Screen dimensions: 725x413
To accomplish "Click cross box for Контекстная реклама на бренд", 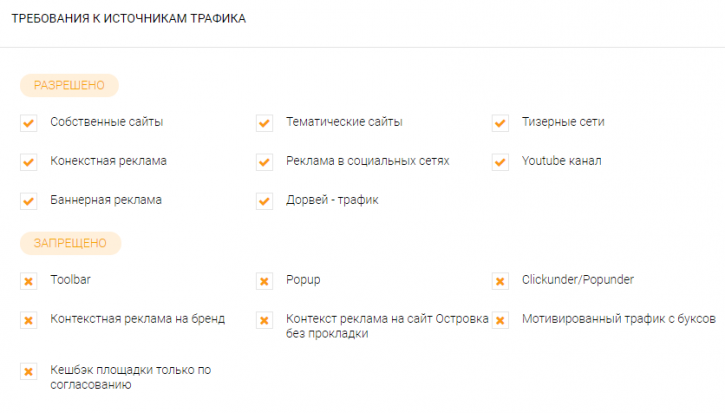I will pos(29,320).
